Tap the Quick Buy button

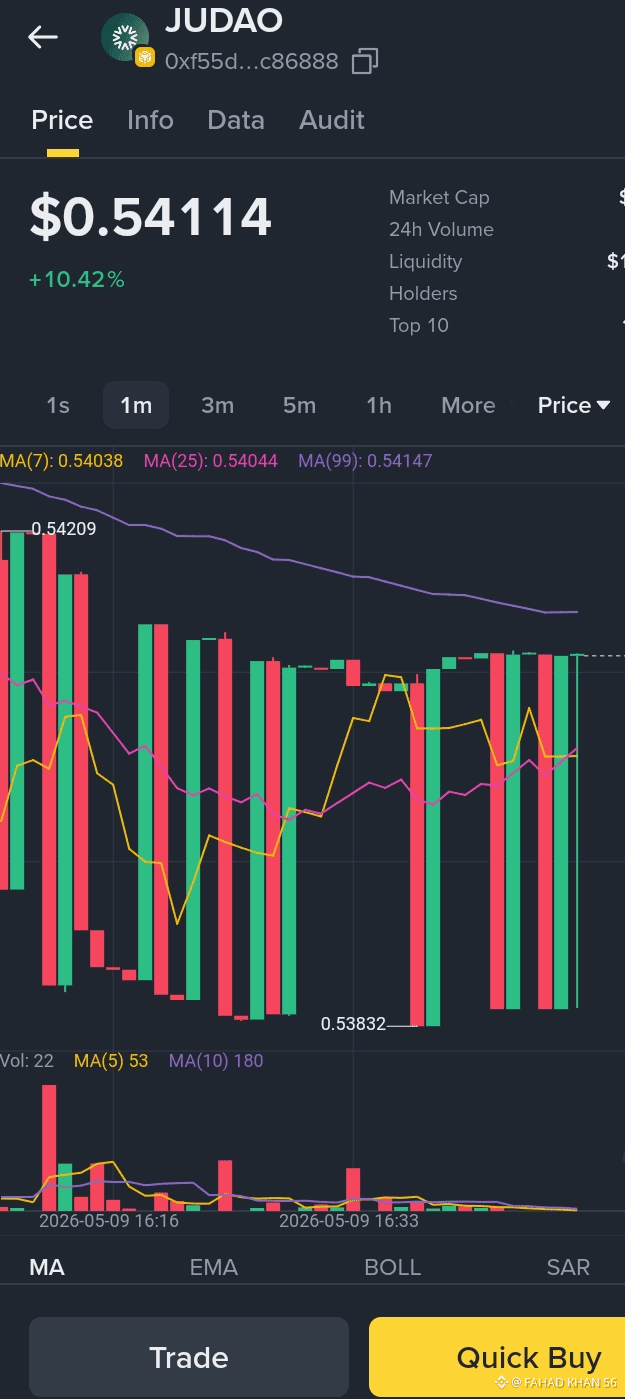[497, 1357]
